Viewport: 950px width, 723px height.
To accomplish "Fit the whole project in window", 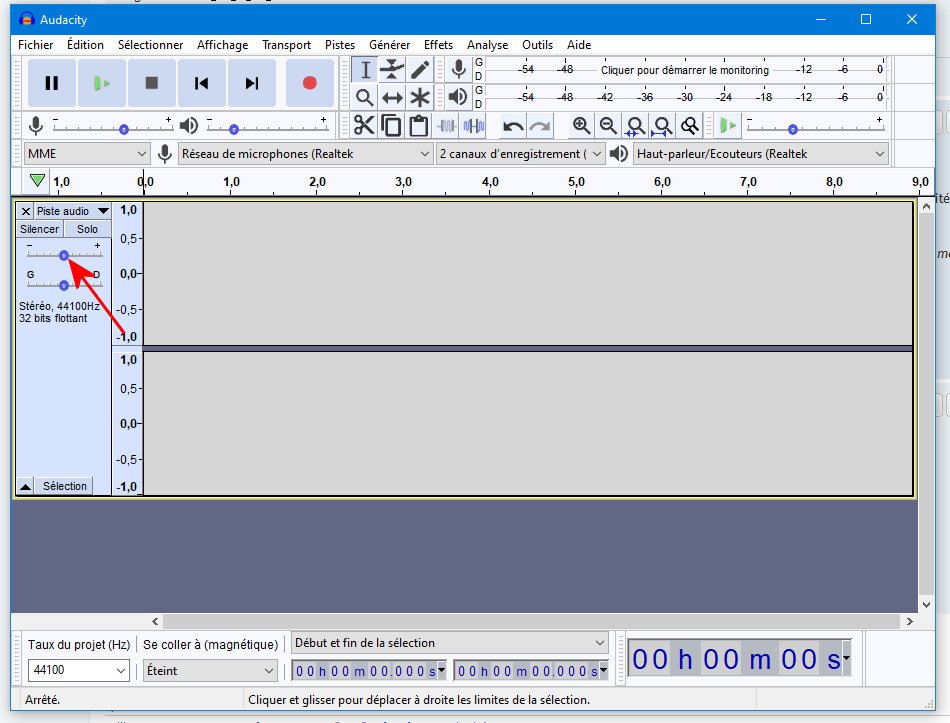I will click(662, 125).
